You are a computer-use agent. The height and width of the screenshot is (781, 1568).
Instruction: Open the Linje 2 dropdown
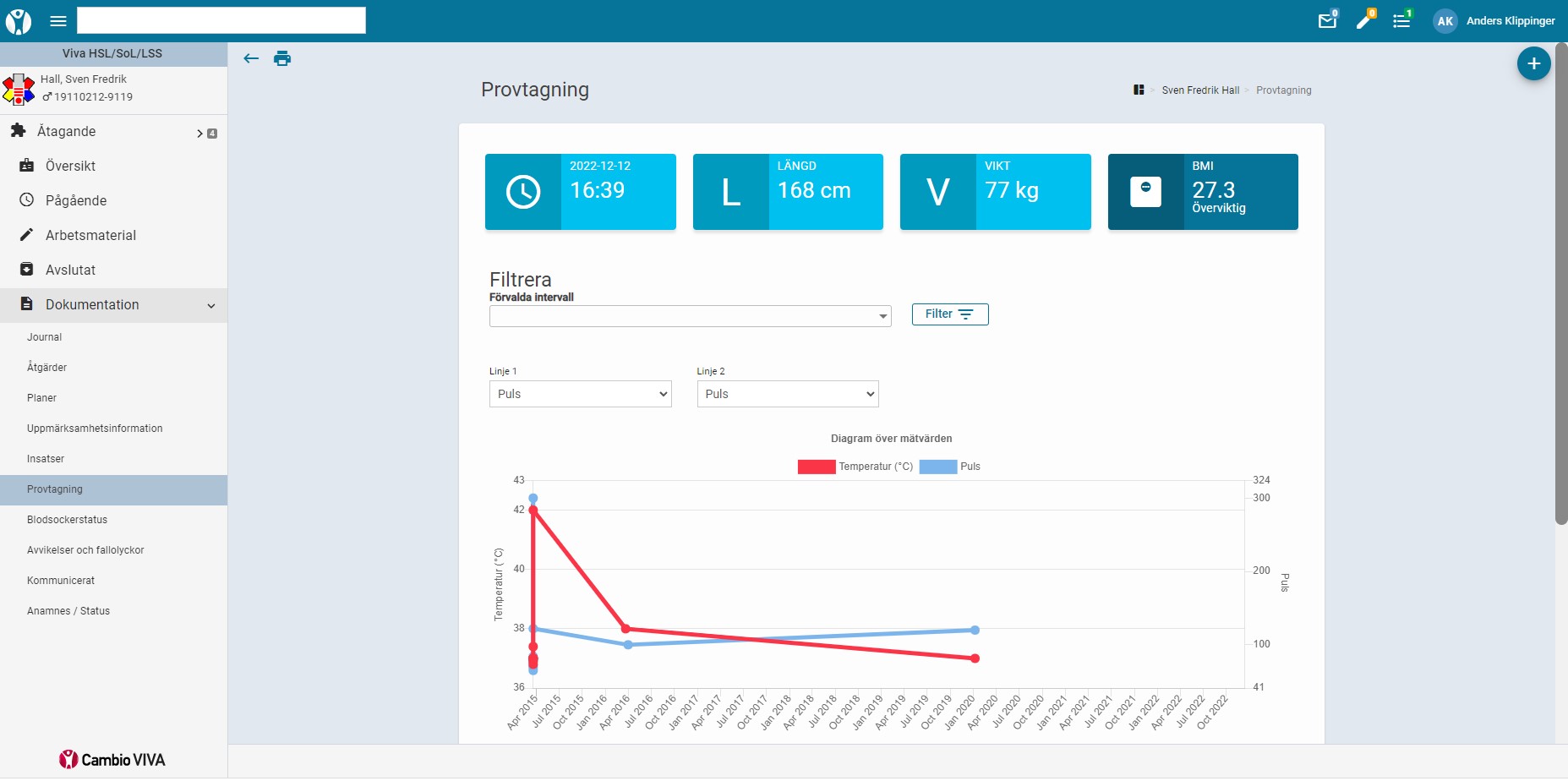pos(788,394)
